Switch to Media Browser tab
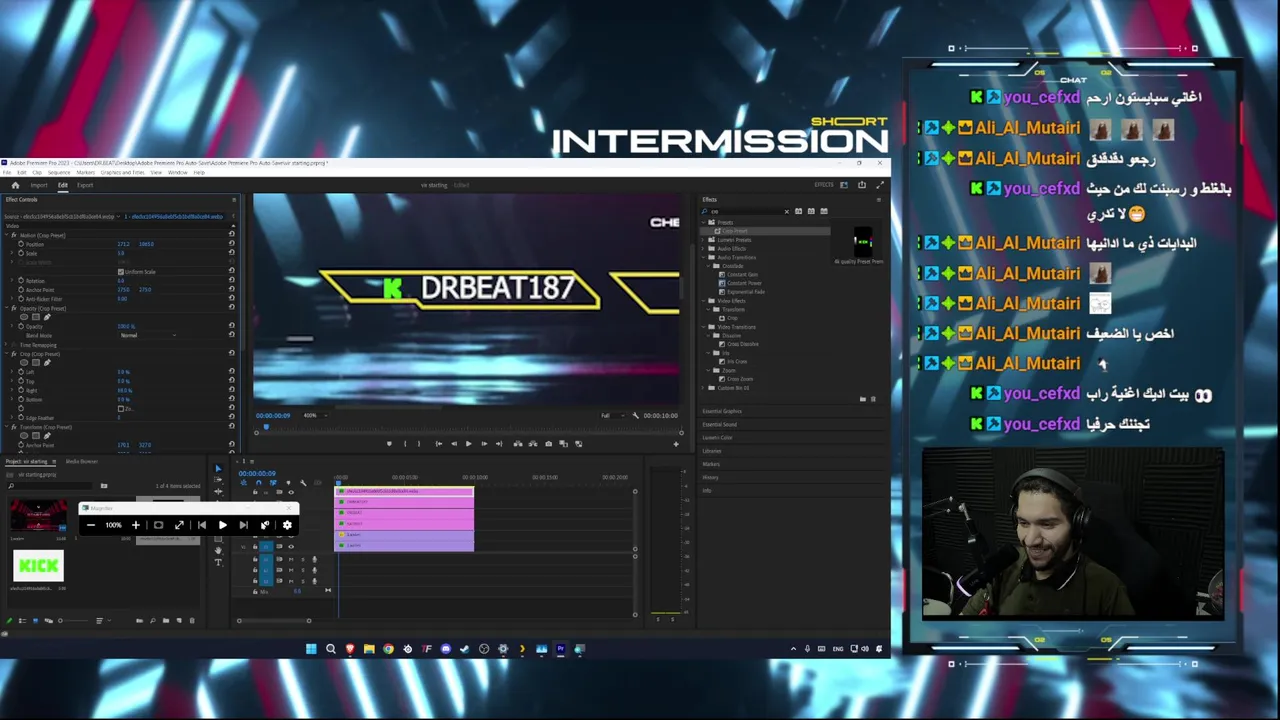 click(x=82, y=461)
